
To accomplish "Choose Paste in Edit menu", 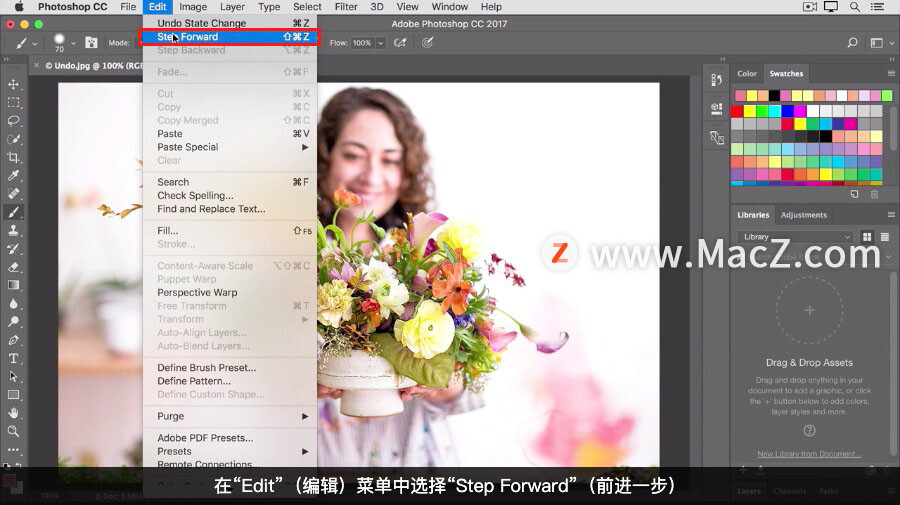I will click(x=230, y=134).
